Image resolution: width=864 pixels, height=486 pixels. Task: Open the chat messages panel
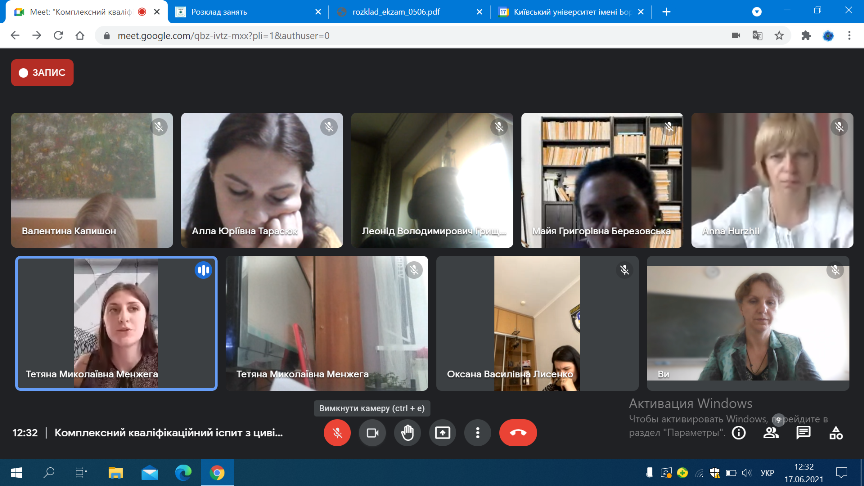click(803, 433)
